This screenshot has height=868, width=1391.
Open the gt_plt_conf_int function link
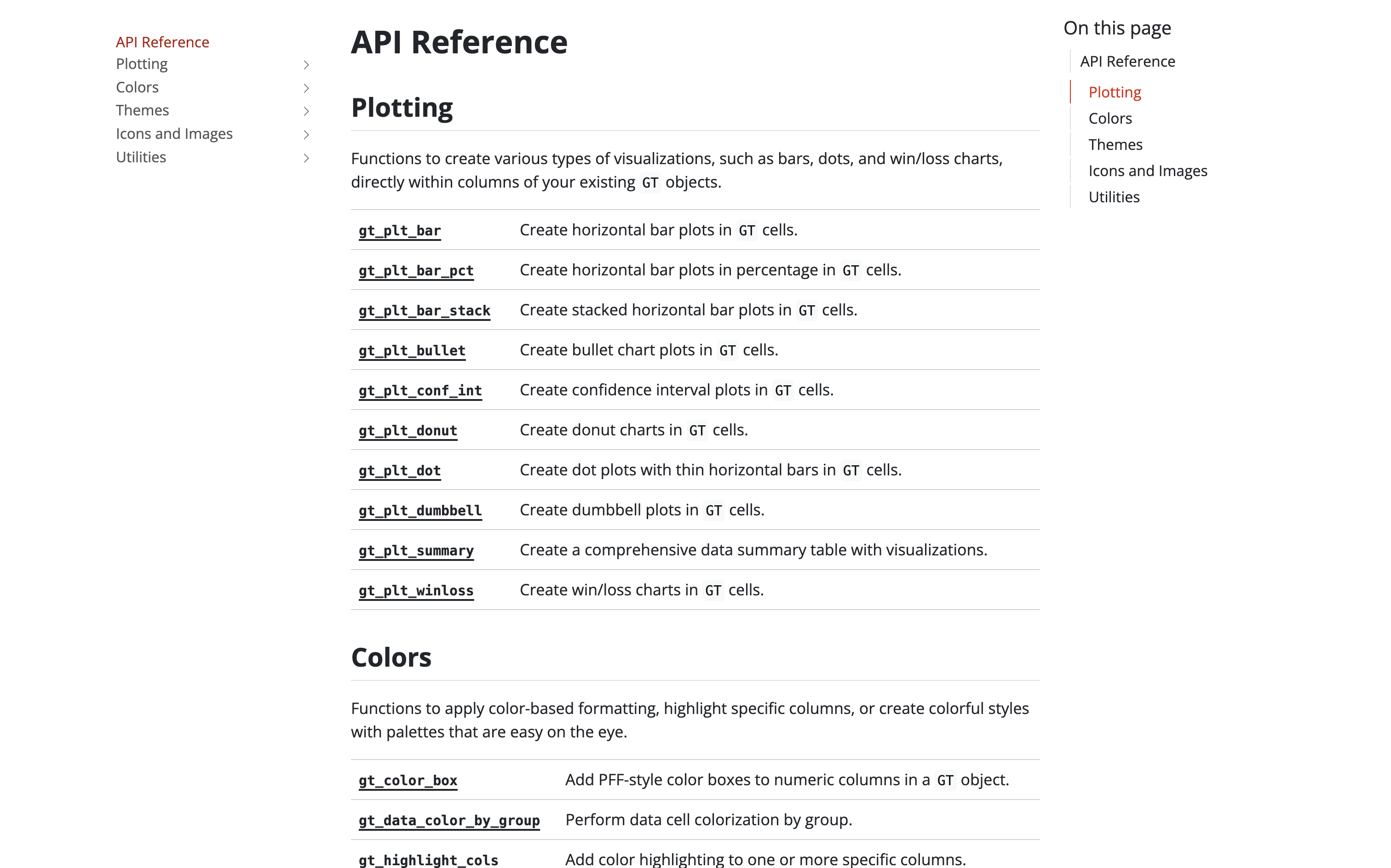[x=420, y=390]
